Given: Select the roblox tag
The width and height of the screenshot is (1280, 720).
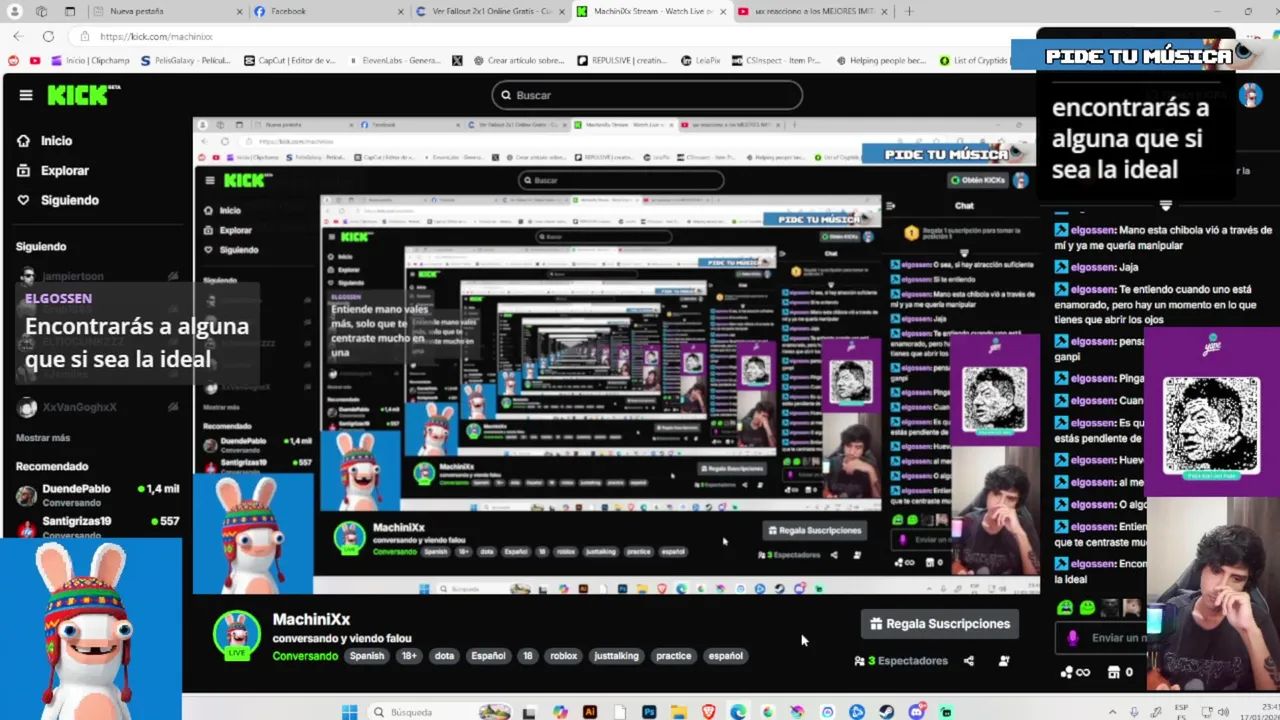Looking at the screenshot, I should click(564, 656).
